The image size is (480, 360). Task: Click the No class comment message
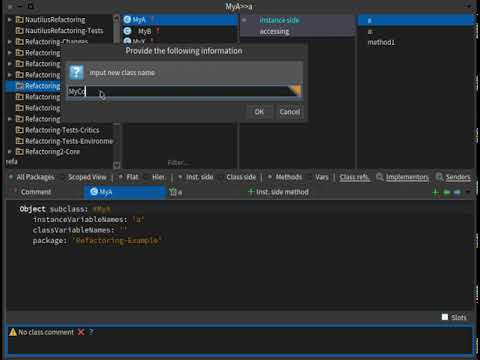coord(46,332)
